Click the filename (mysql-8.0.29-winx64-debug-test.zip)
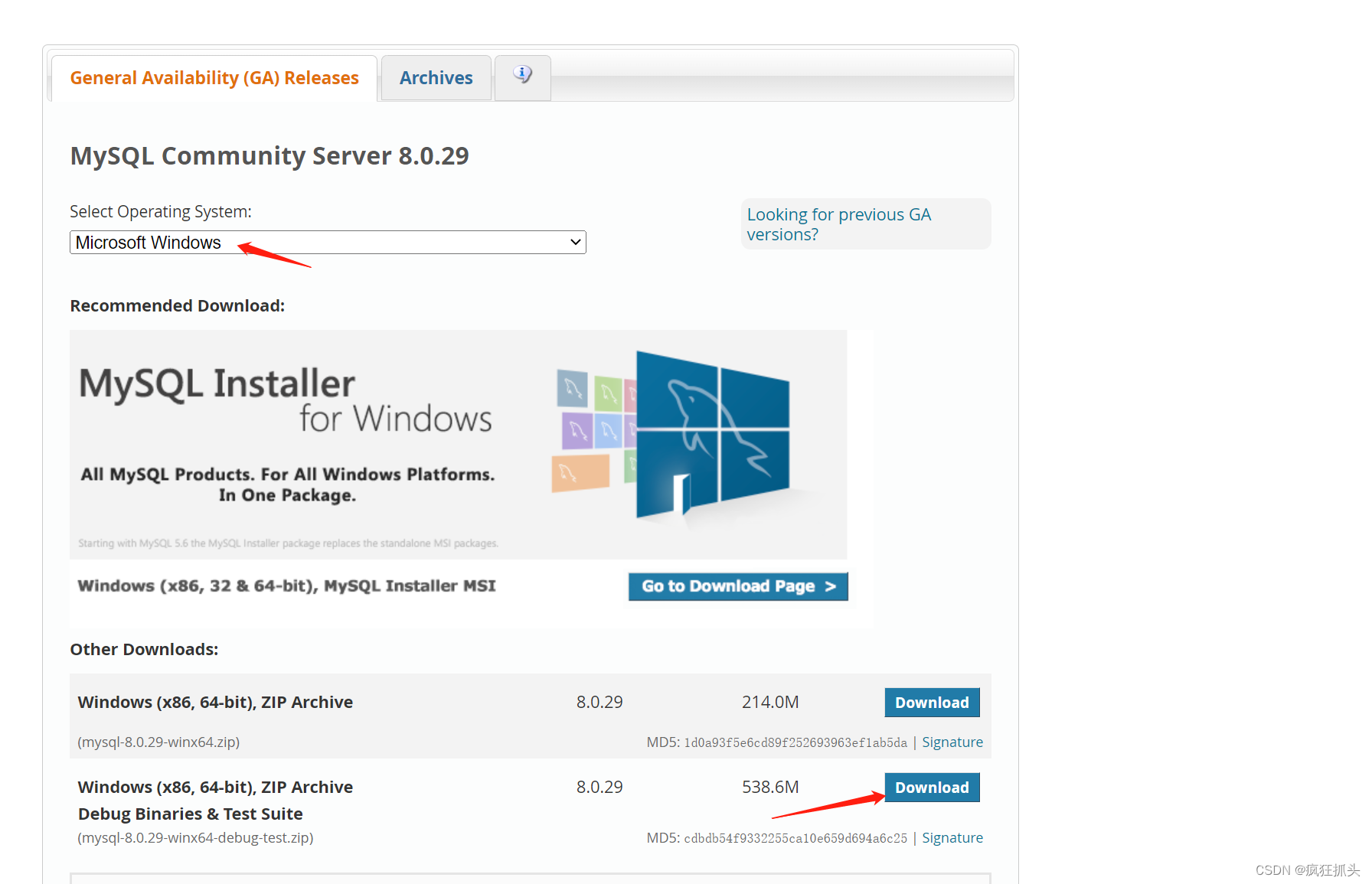This screenshot has height=884, width=1372. pos(195,838)
